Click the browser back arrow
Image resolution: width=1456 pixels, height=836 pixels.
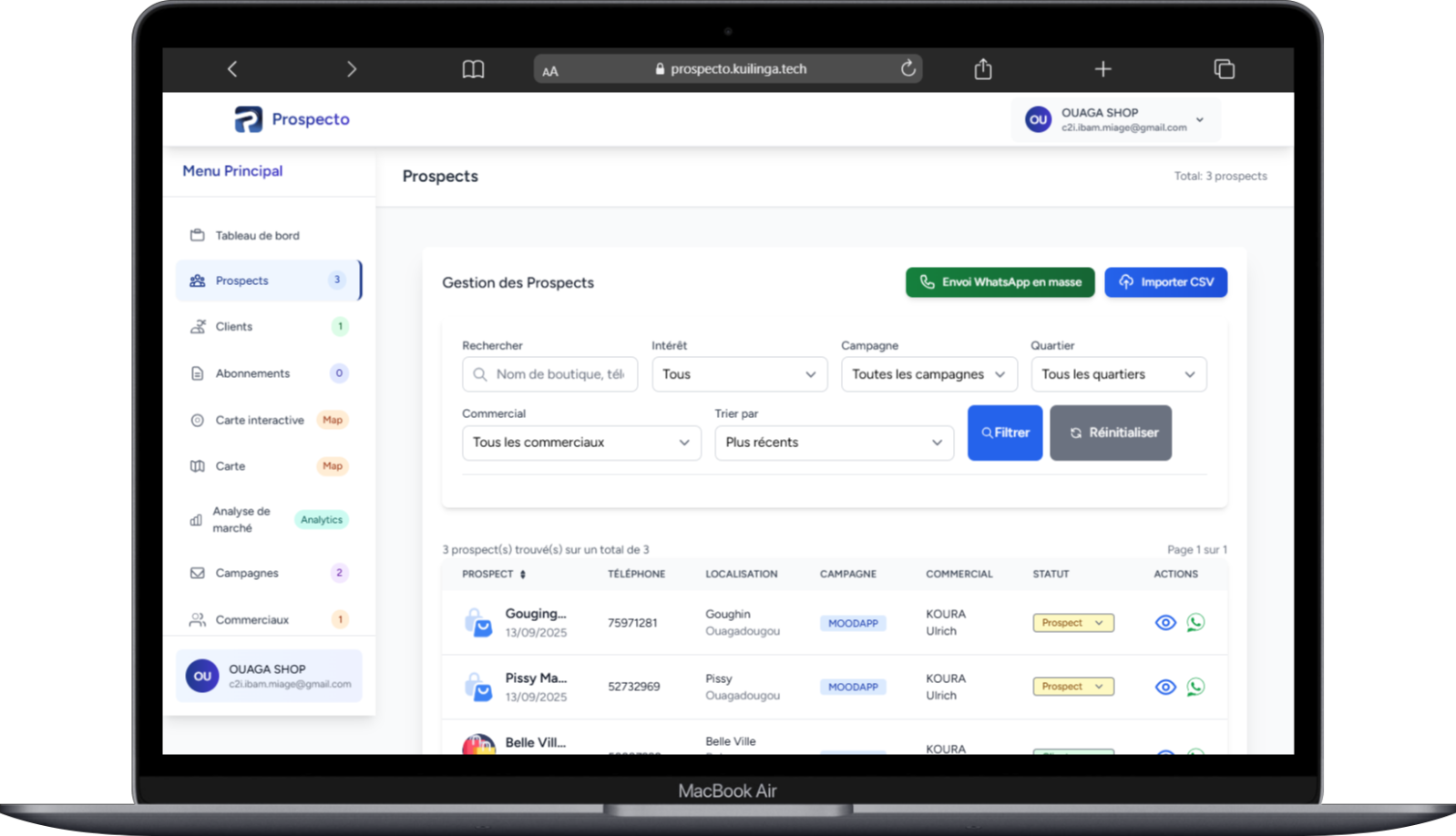pos(232,69)
